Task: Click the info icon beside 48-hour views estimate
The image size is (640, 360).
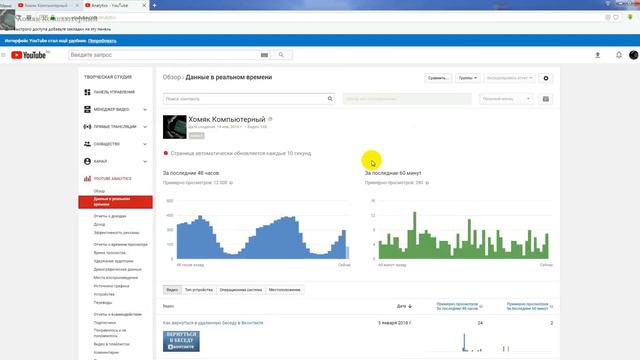Action: click(231, 183)
